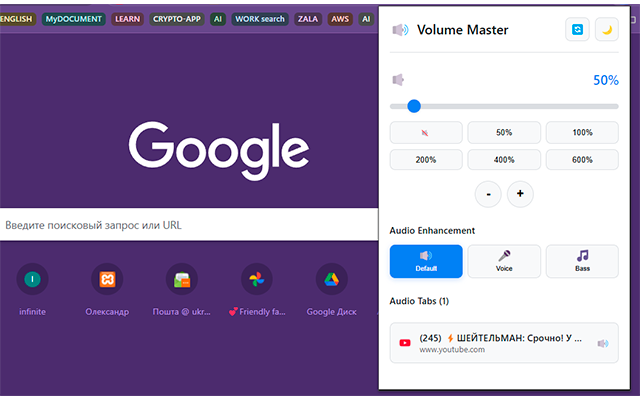
Task: Click the Volume Master refresh icon button
Action: click(577, 29)
